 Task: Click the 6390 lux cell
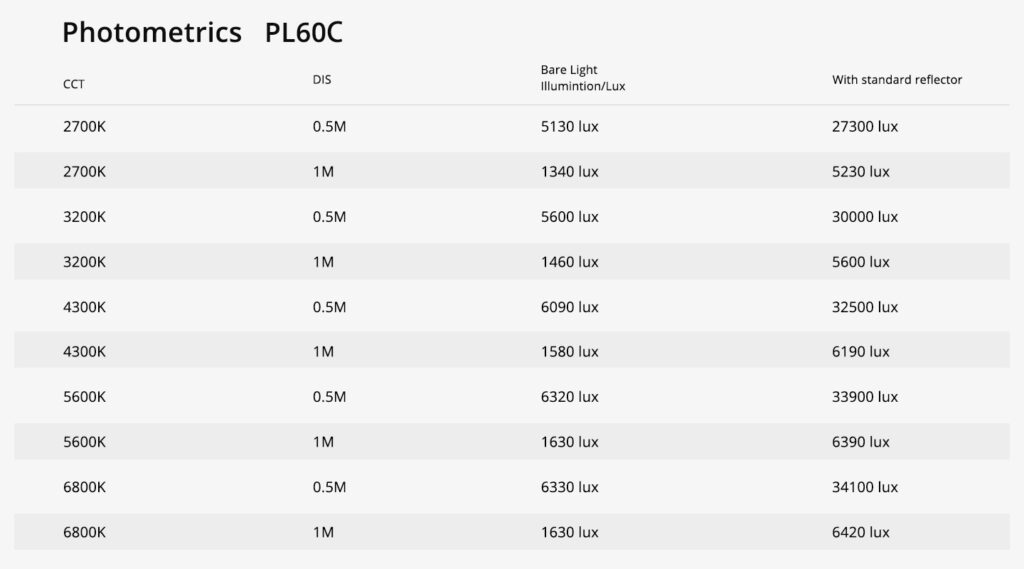point(861,442)
